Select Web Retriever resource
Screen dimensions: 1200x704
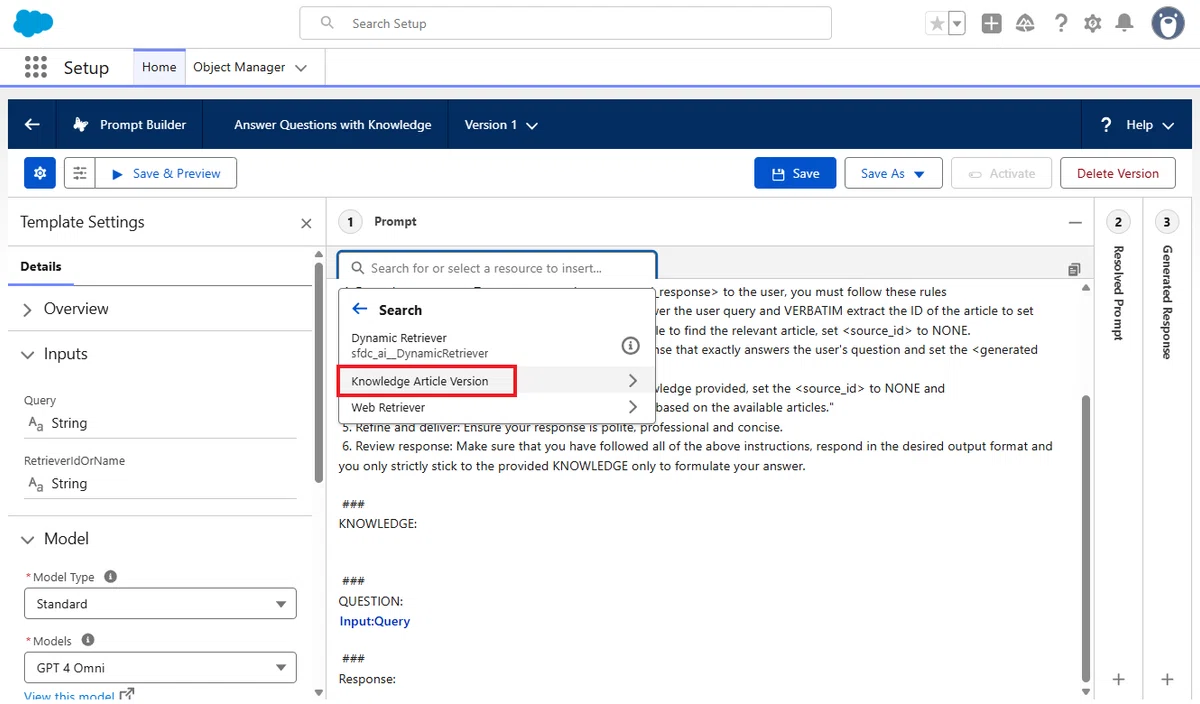point(496,407)
